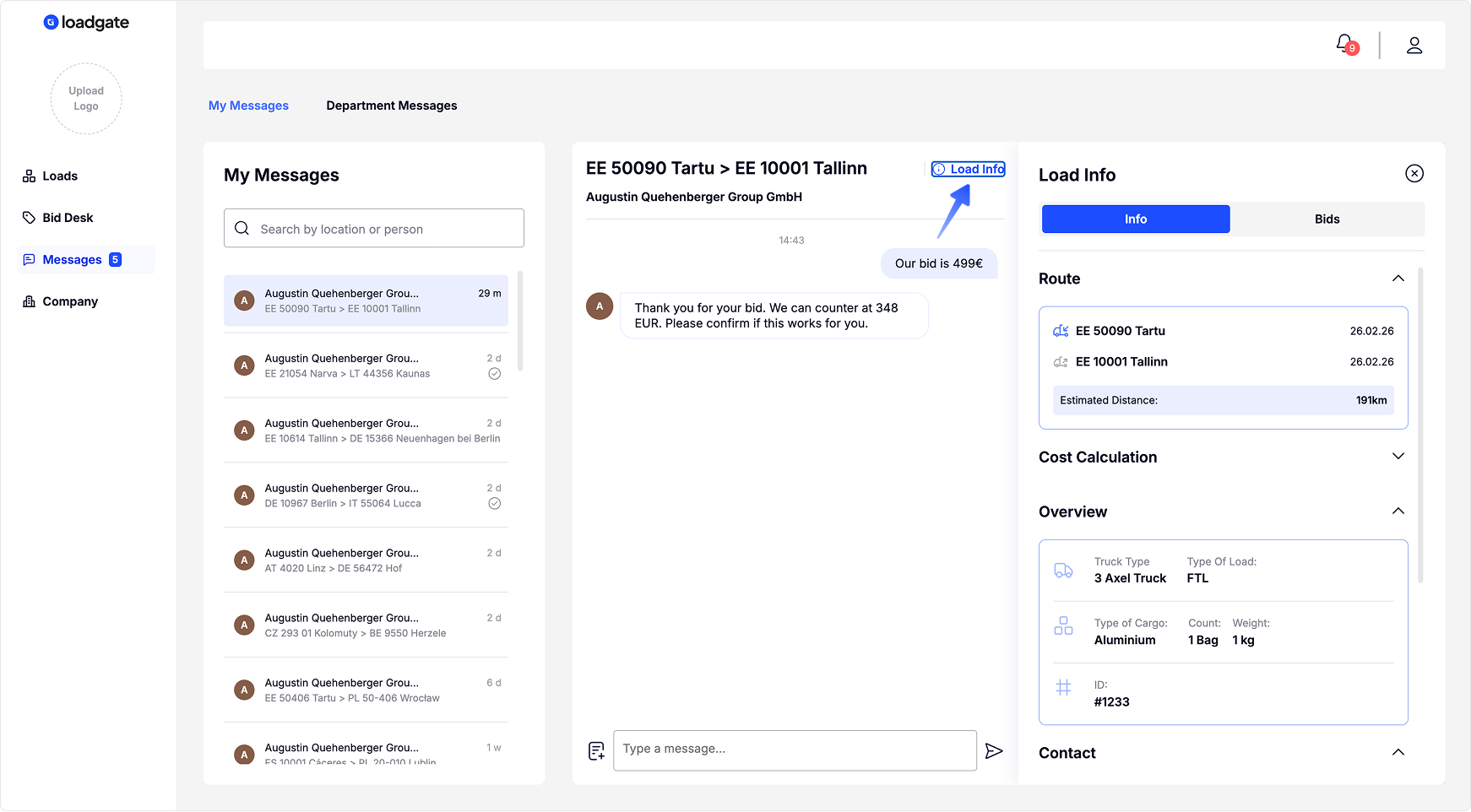The image size is (1471, 812).
Task: Collapse the Overview section
Action: 1398,512
